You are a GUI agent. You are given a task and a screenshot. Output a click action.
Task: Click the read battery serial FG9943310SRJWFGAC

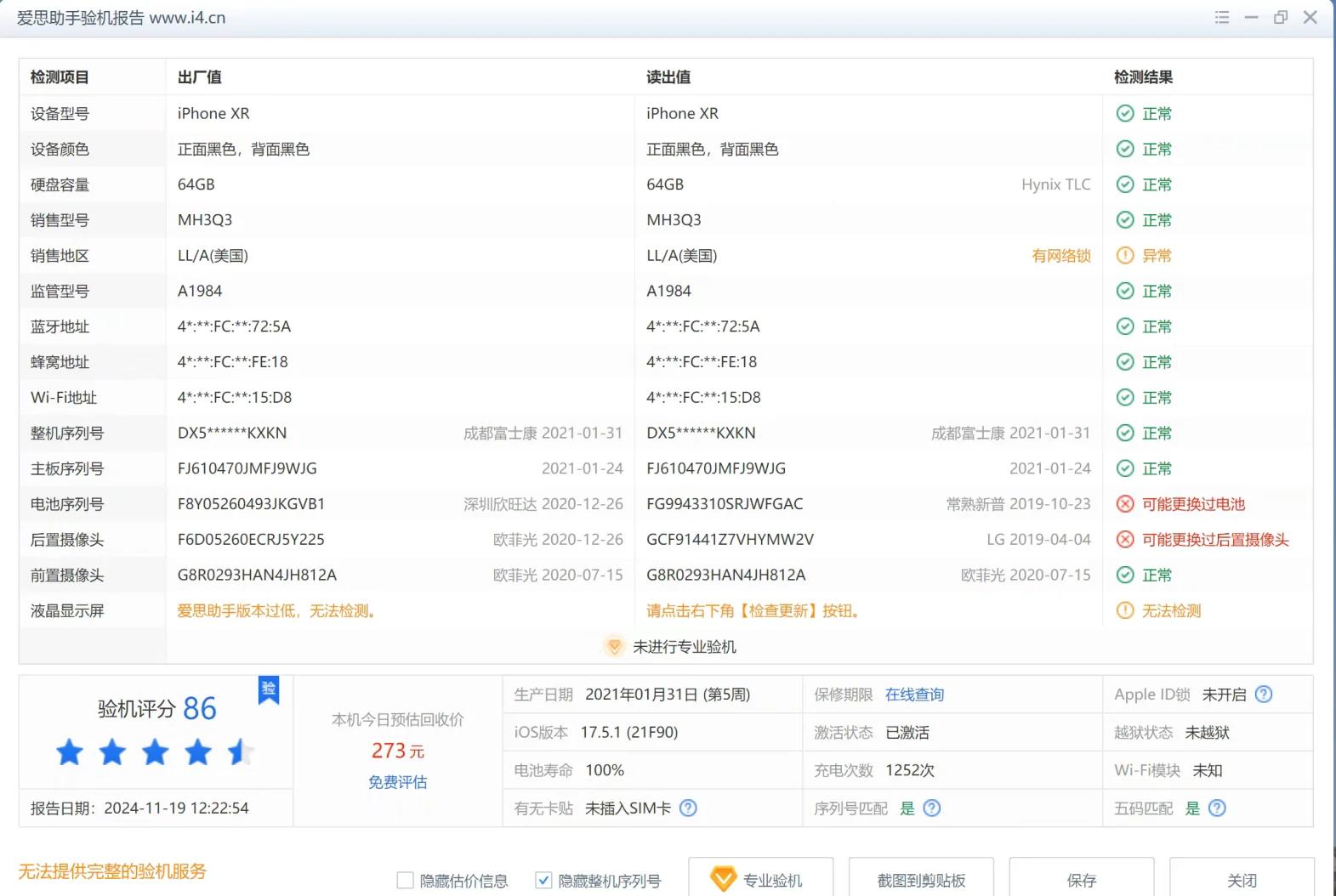725,504
